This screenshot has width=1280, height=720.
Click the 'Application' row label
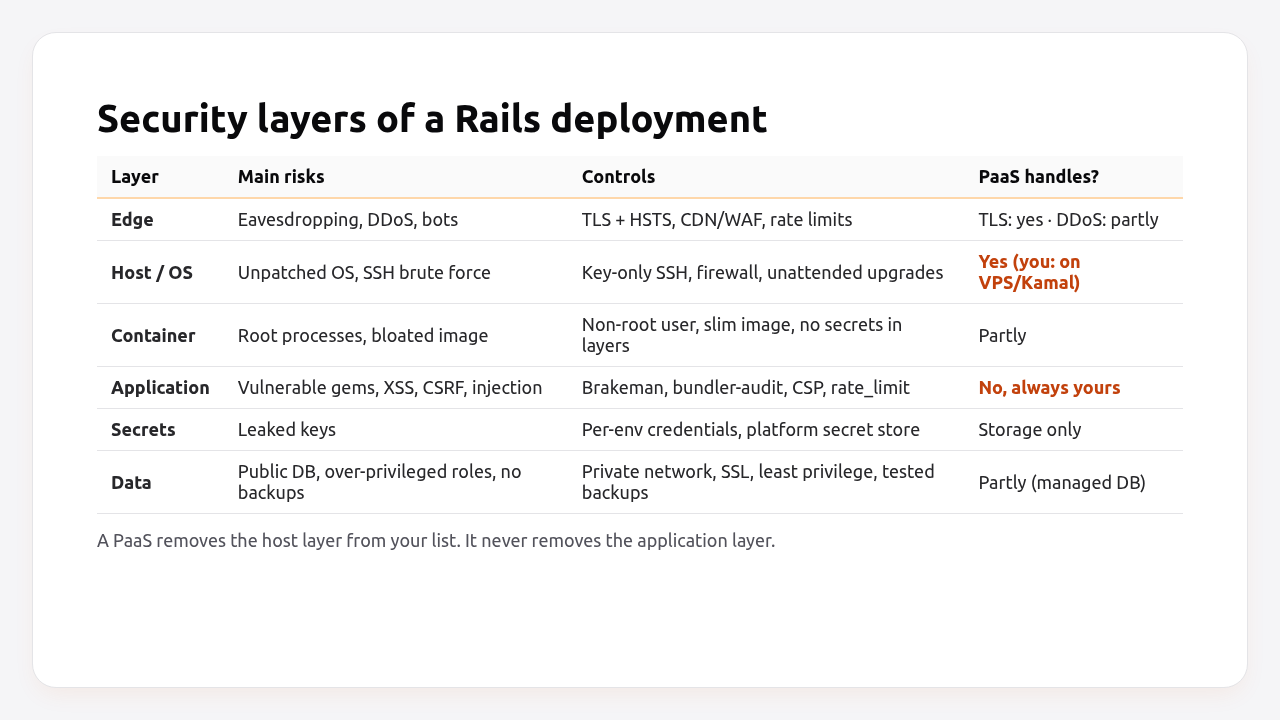point(160,387)
